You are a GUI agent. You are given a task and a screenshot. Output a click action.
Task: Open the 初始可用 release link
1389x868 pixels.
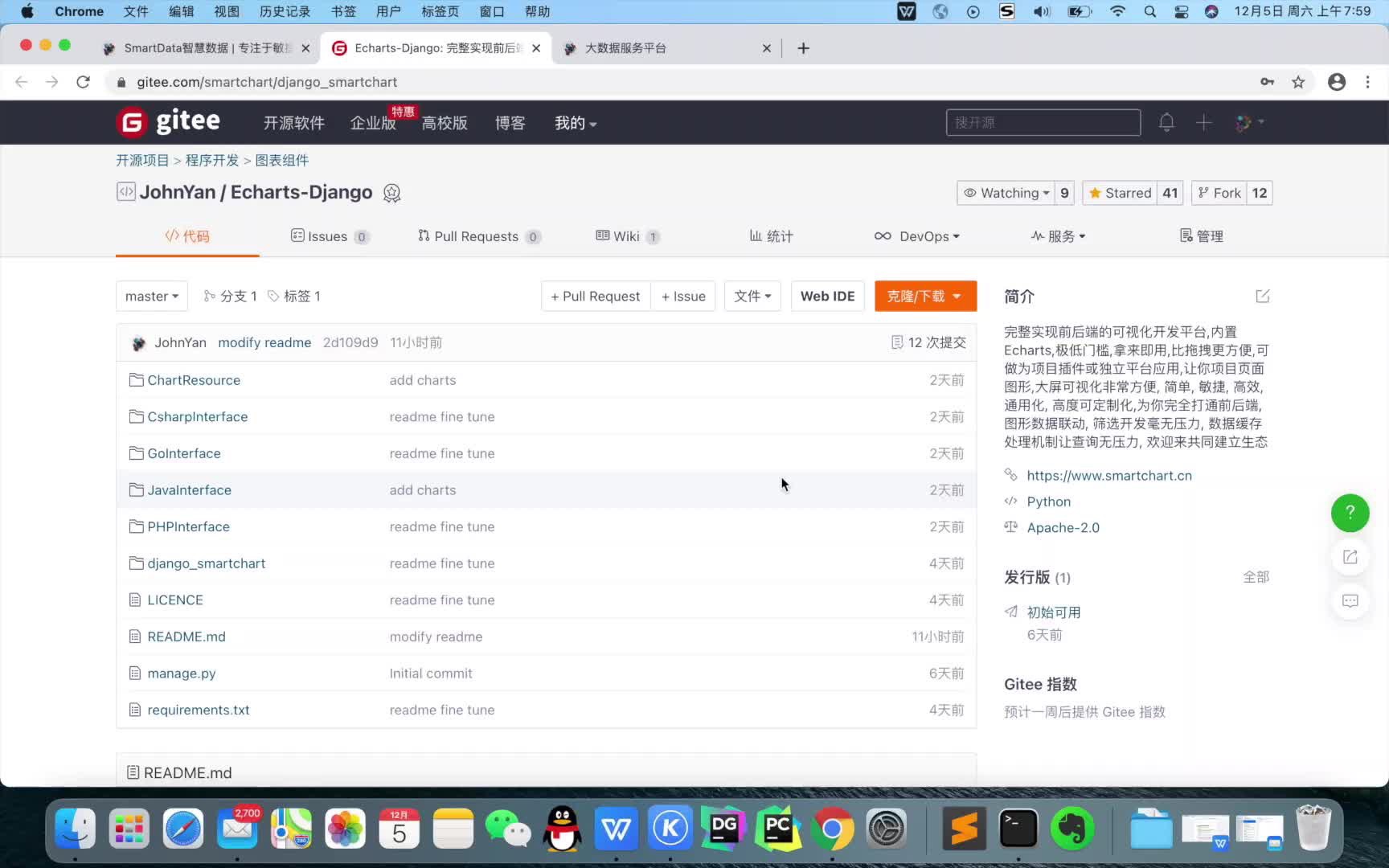[1054, 612]
